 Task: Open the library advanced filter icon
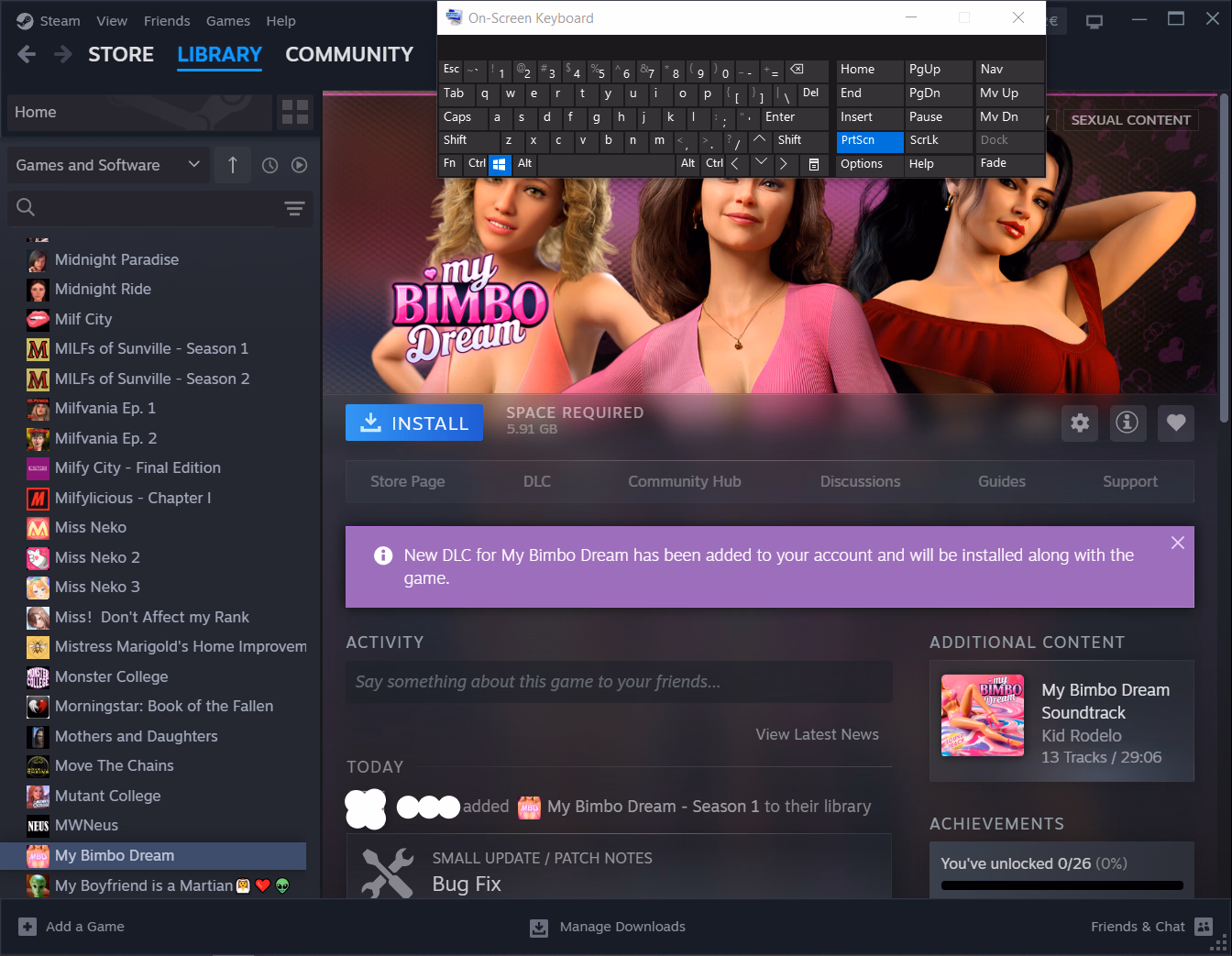pyautogui.click(x=294, y=208)
